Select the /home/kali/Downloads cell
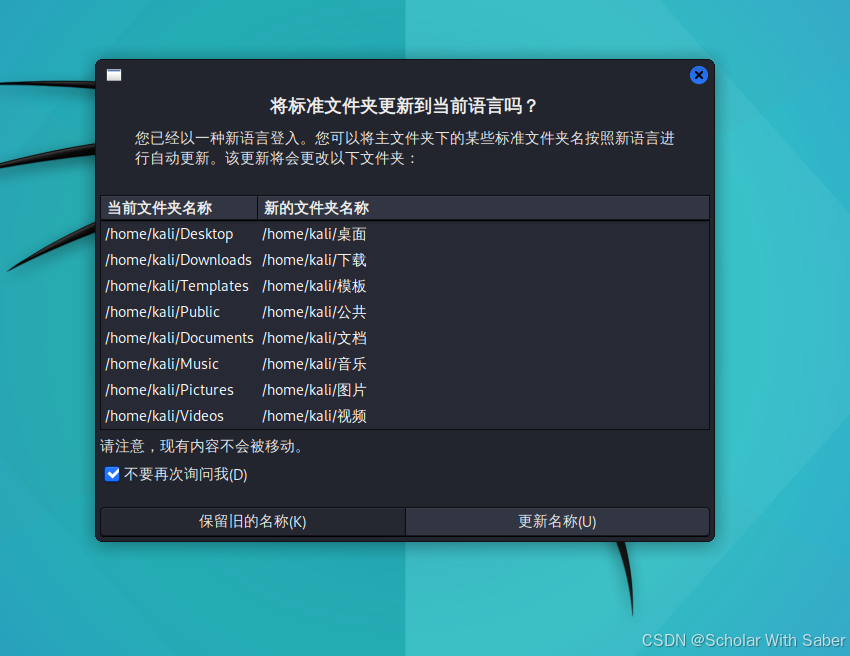 [178, 260]
